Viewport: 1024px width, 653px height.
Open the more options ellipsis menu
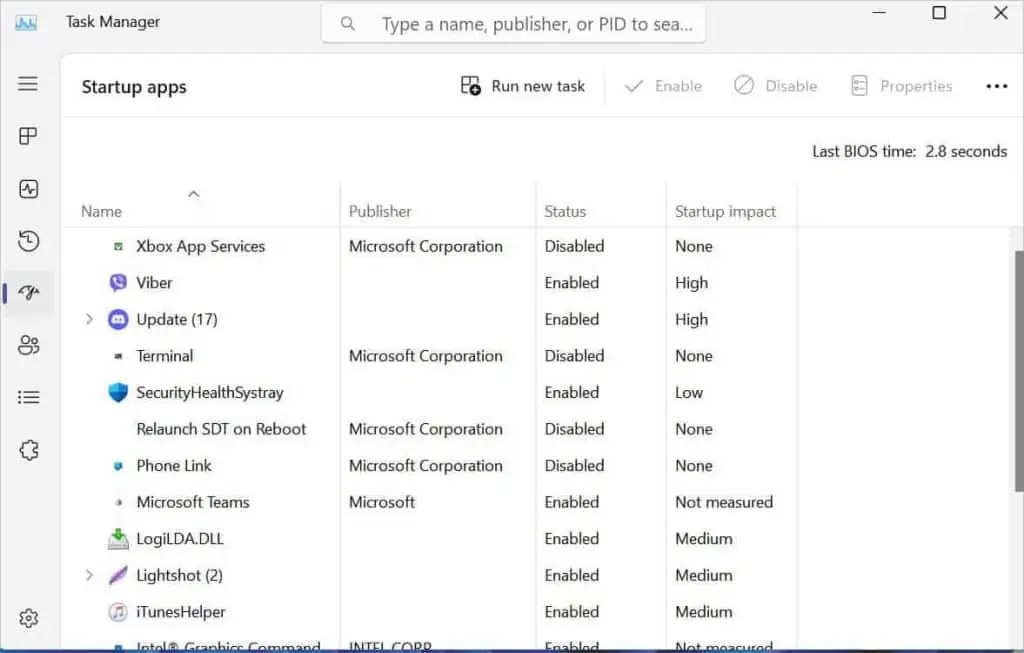point(997,86)
